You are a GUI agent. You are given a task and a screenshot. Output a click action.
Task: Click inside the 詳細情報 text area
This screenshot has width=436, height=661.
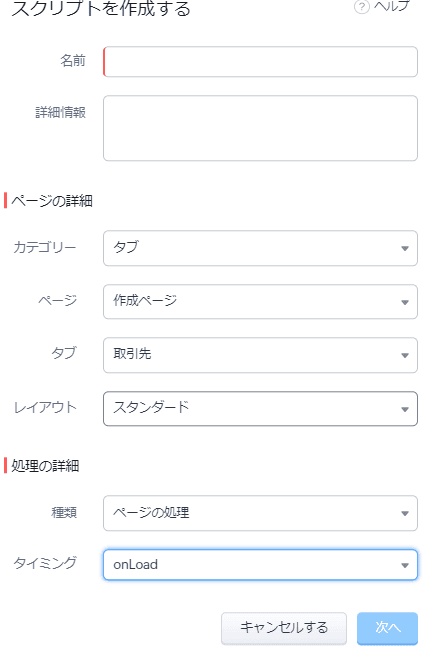(260, 128)
